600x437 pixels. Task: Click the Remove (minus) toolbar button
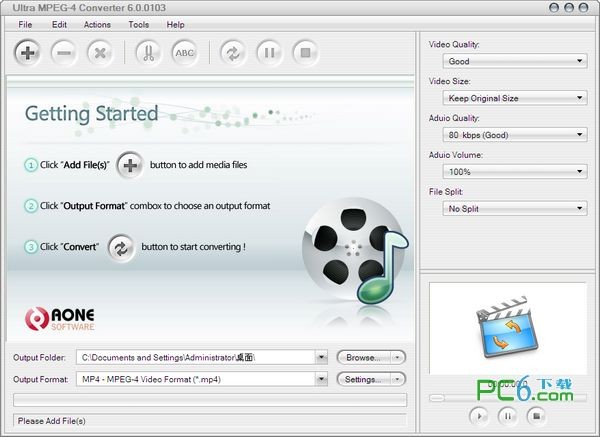point(64,52)
